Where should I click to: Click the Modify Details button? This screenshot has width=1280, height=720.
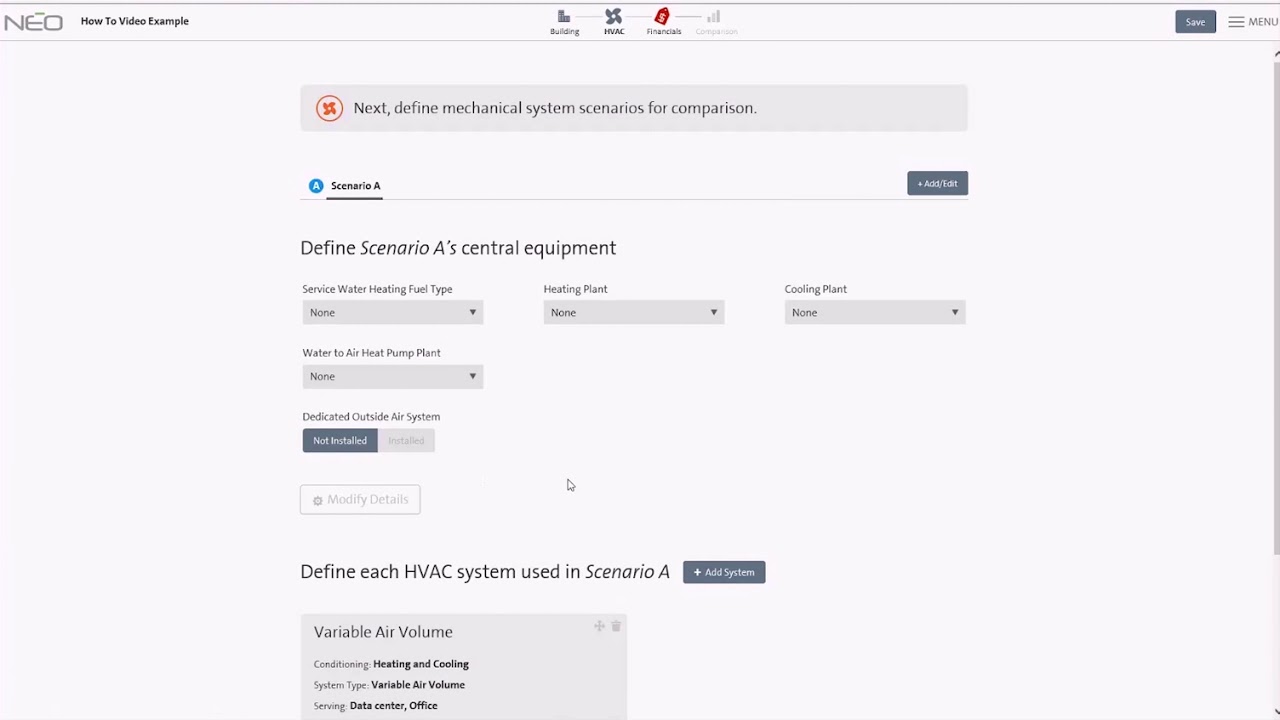[x=360, y=500]
